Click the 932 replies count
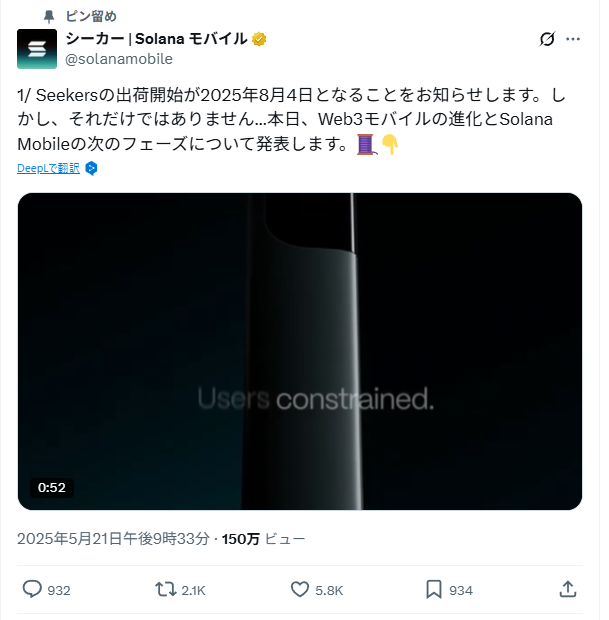 click(x=59, y=590)
